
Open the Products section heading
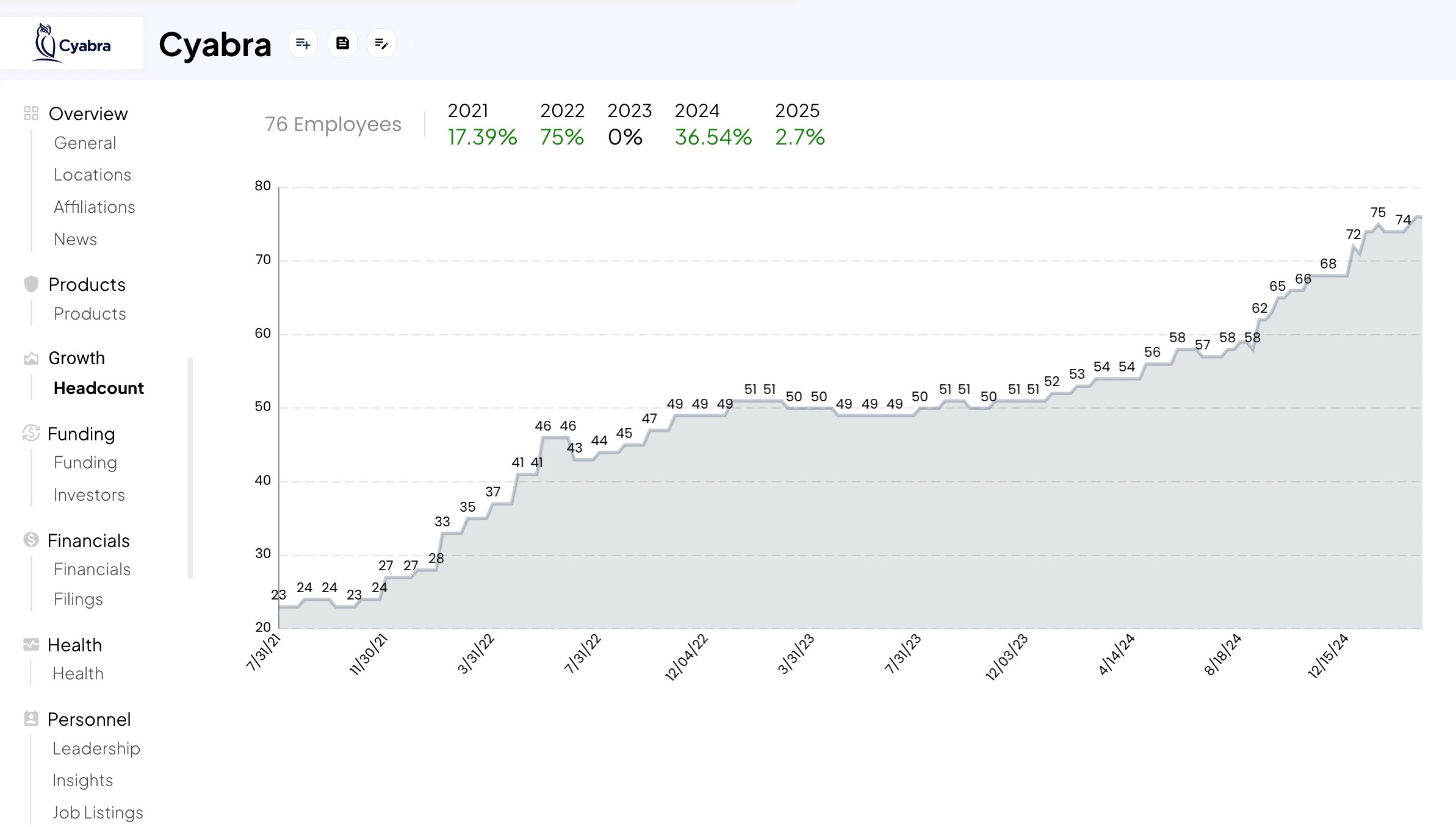(87, 284)
